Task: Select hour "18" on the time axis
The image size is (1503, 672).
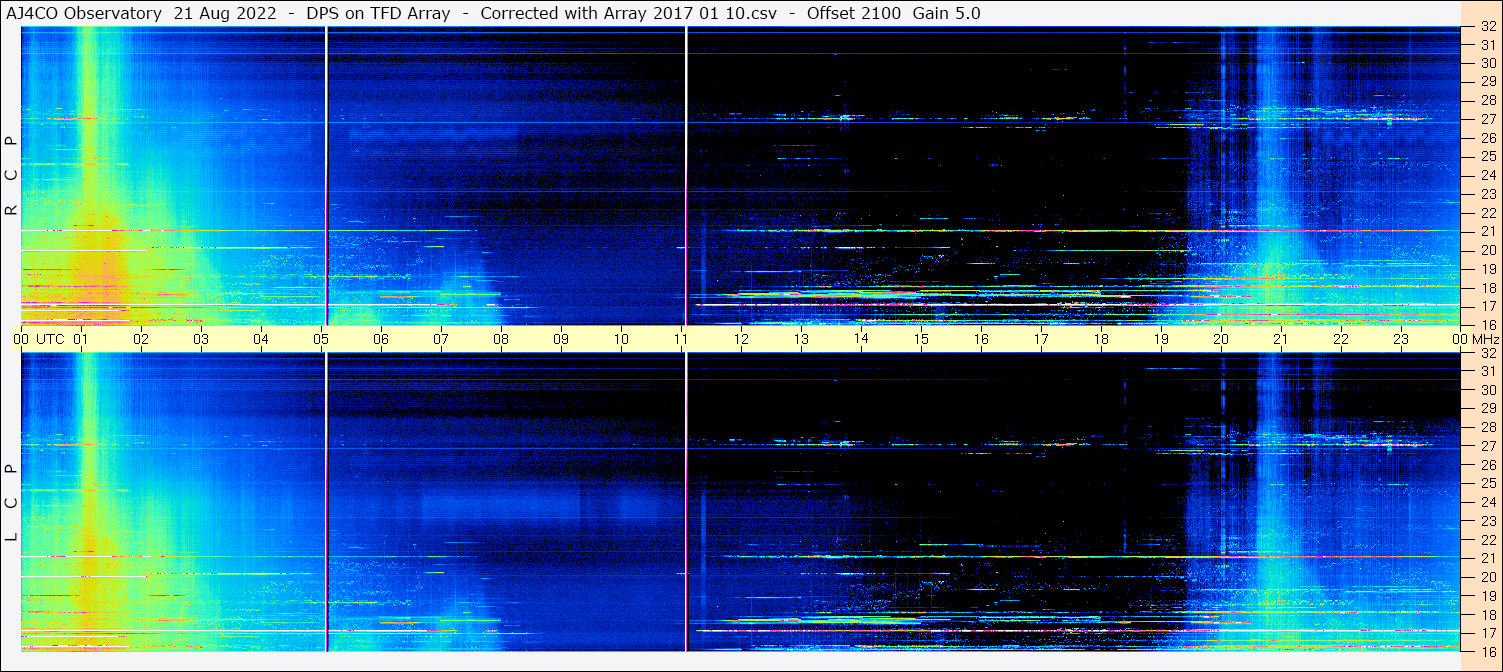Action: (x=1101, y=339)
